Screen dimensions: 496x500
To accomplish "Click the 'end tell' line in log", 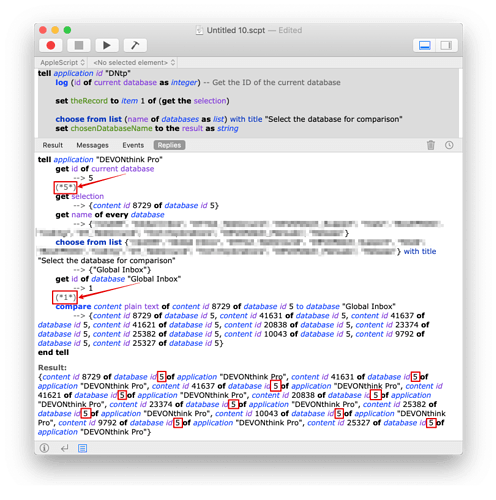I will point(53,352).
